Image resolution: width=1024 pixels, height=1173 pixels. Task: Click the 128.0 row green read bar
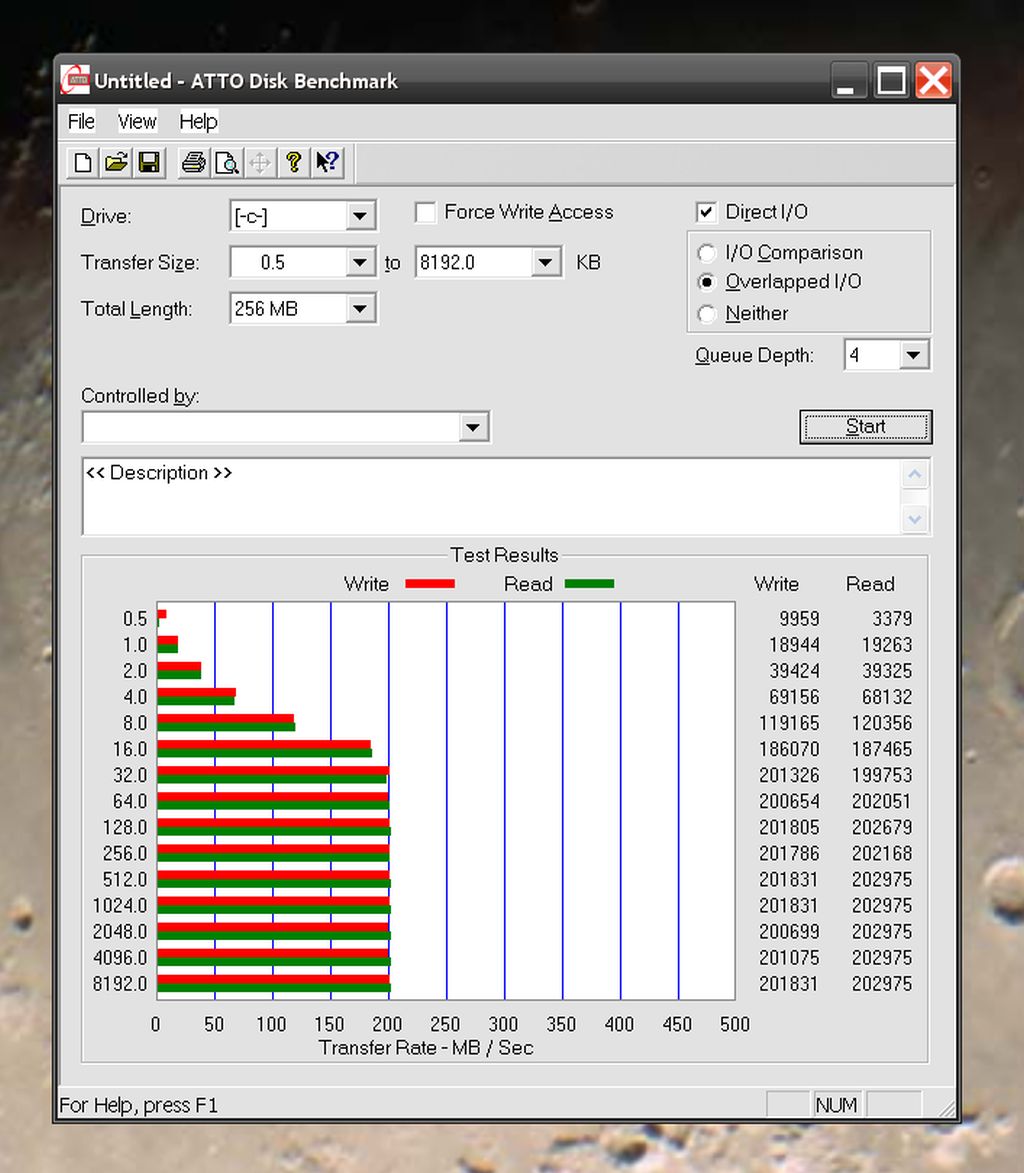274,831
